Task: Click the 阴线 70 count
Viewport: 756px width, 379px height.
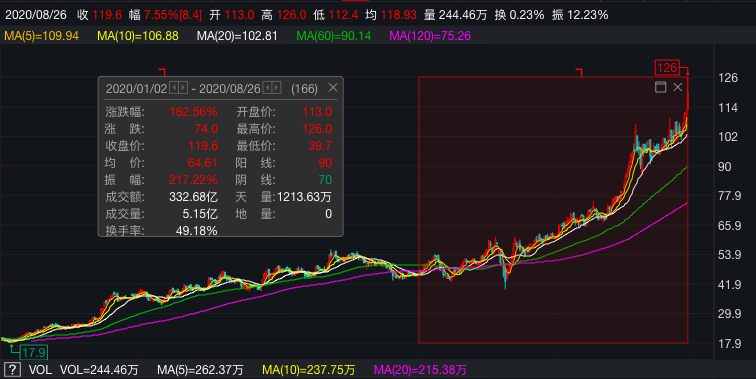Action: pos(325,180)
